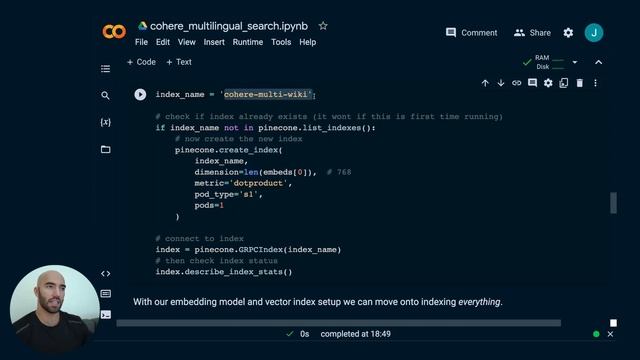Viewport: 640px width, 360px height.
Task: Open Colab settings gear in header
Action: [x=568, y=33]
